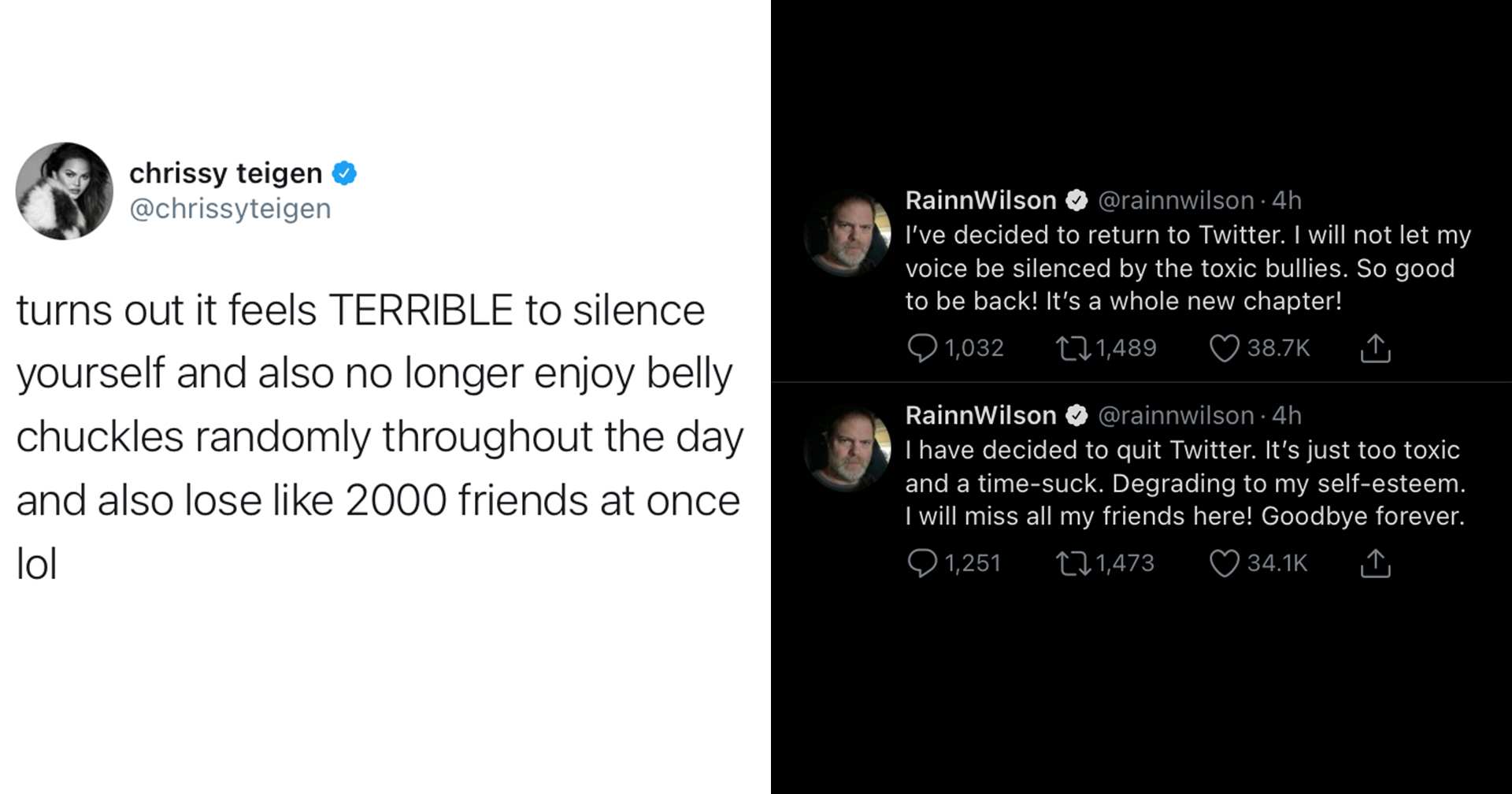Image resolution: width=1512 pixels, height=794 pixels.
Task: Click @rainnwilson handle on top tweet
Action: tap(1176, 201)
